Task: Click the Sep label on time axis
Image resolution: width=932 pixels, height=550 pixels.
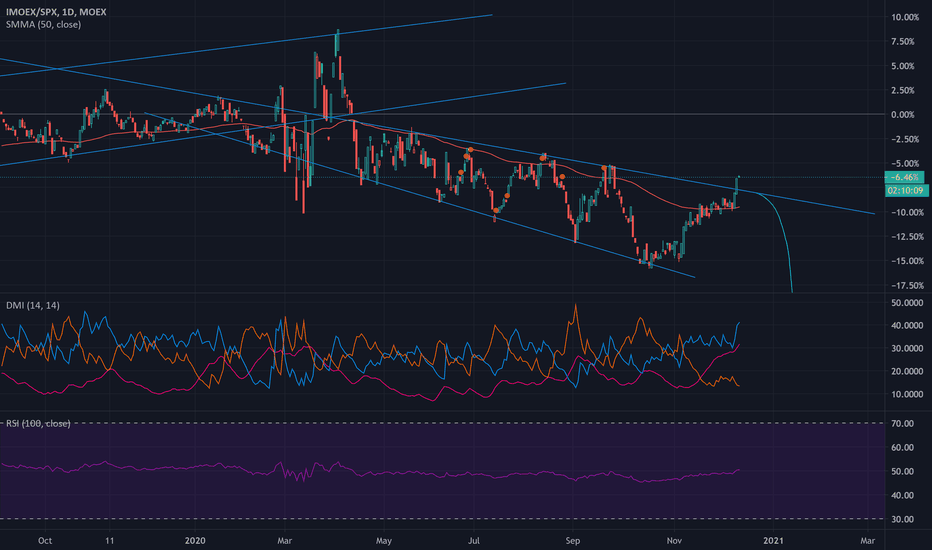Action: pos(572,540)
